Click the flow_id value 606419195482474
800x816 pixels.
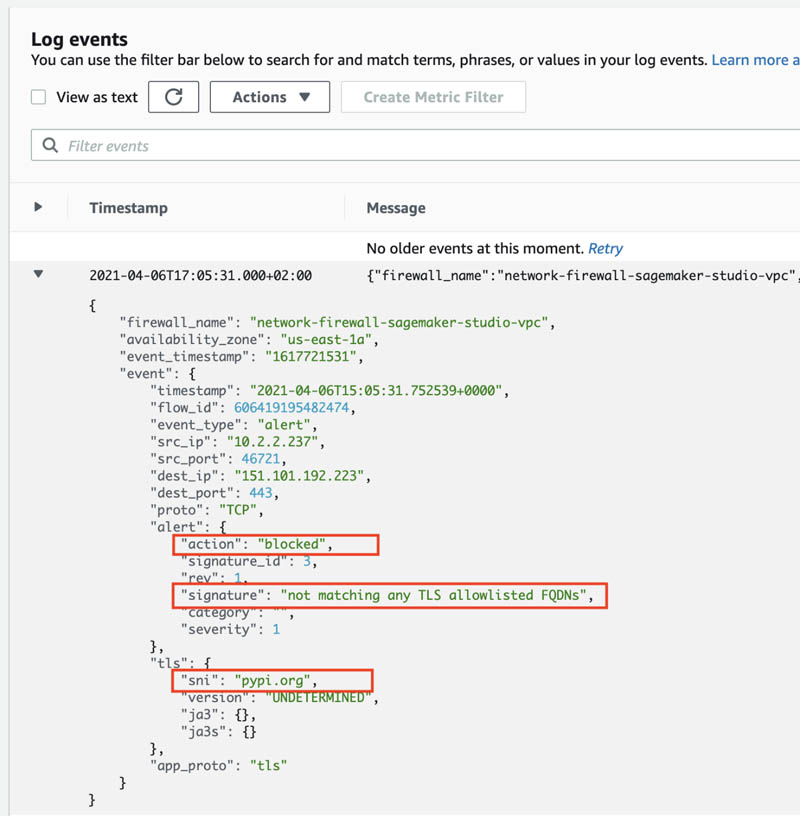click(291, 407)
